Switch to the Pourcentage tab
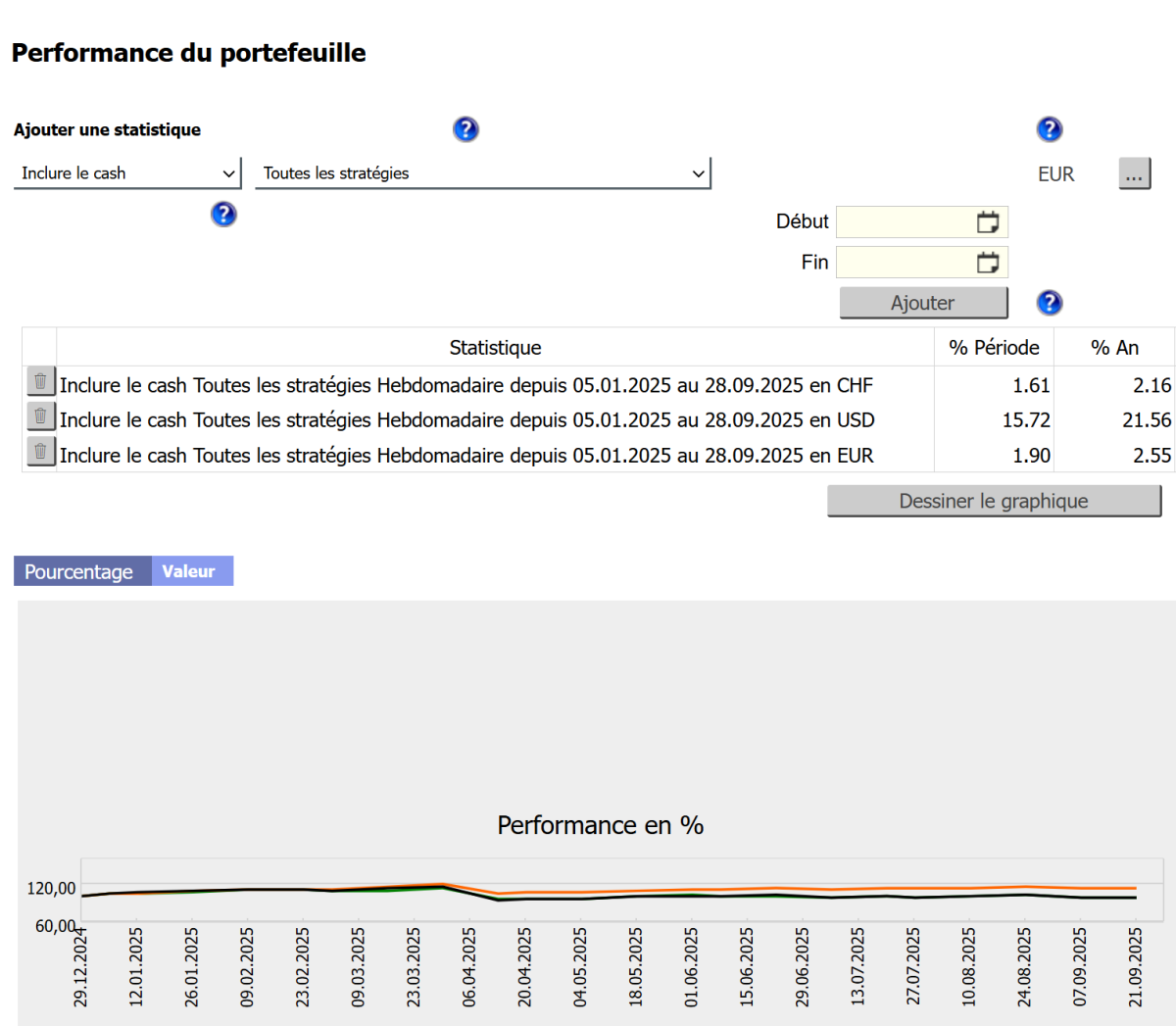This screenshot has height=1026, width=1176. coord(79,571)
